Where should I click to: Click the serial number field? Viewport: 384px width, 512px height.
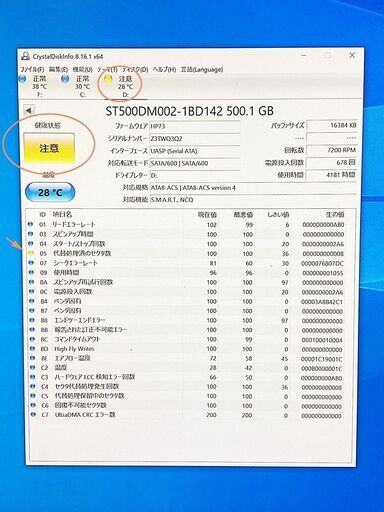[195, 138]
